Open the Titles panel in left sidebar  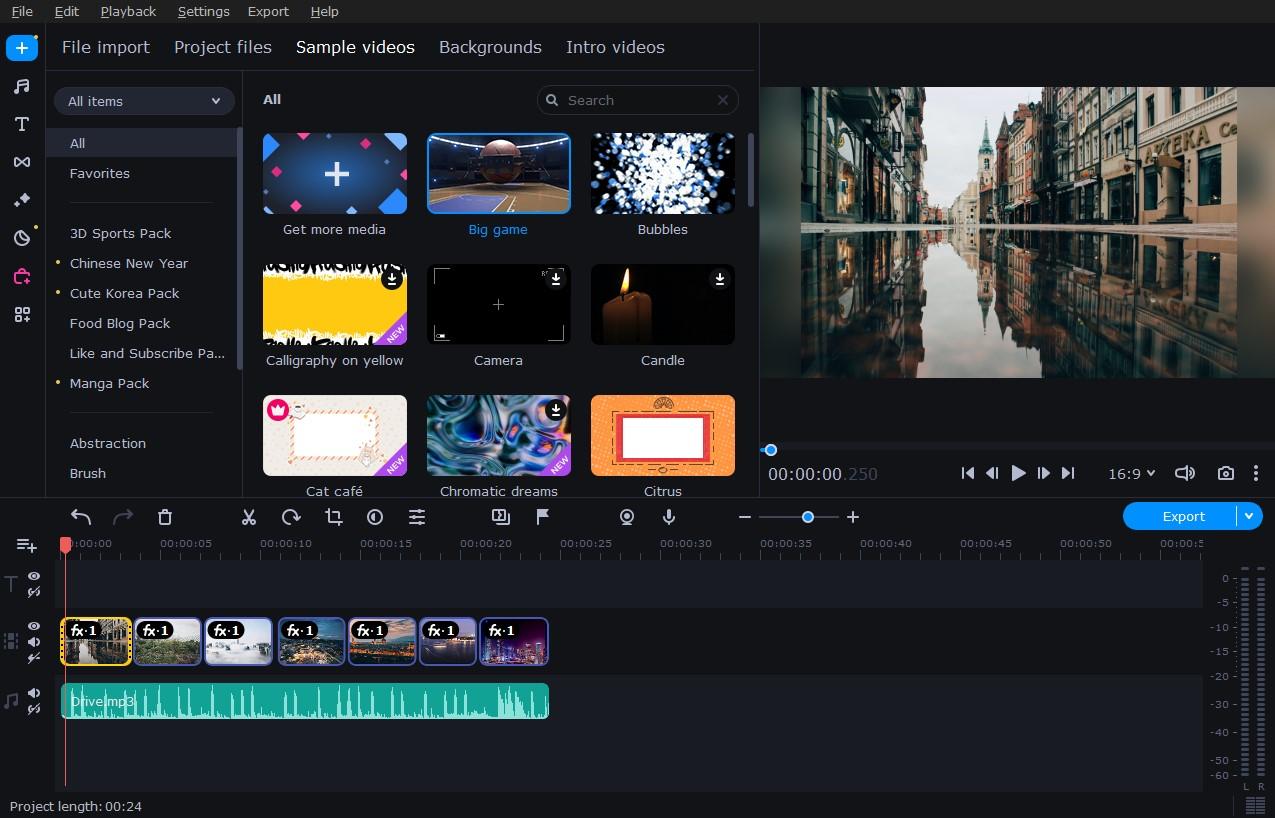click(x=21, y=124)
